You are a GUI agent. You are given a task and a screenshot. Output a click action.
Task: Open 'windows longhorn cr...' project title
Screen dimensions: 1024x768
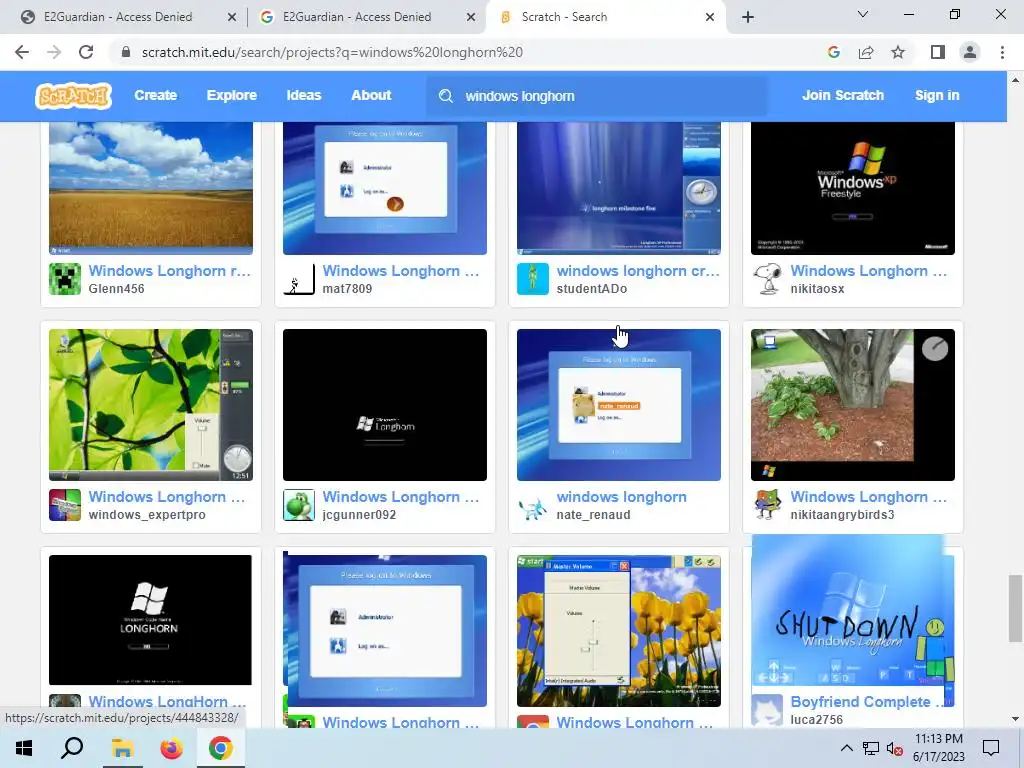(638, 270)
